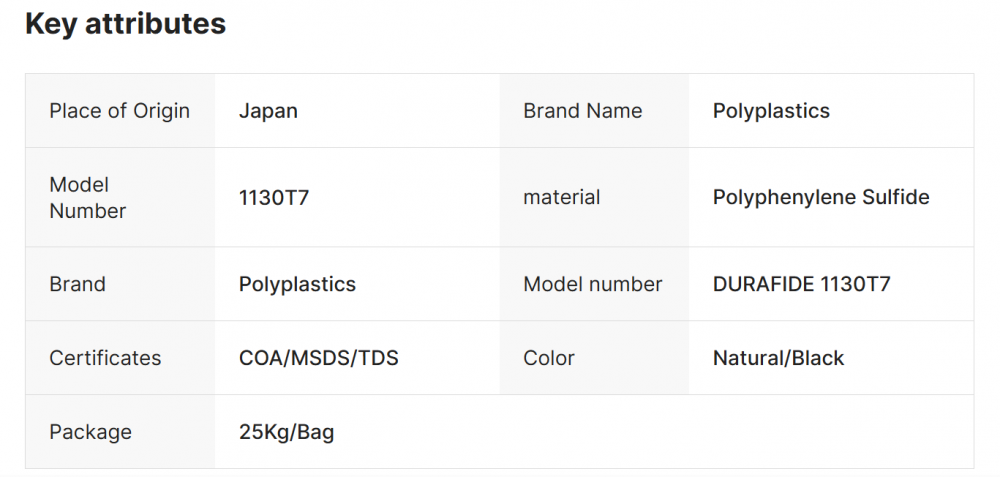
Task: Click the Natural/Black color value
Action: 778,358
